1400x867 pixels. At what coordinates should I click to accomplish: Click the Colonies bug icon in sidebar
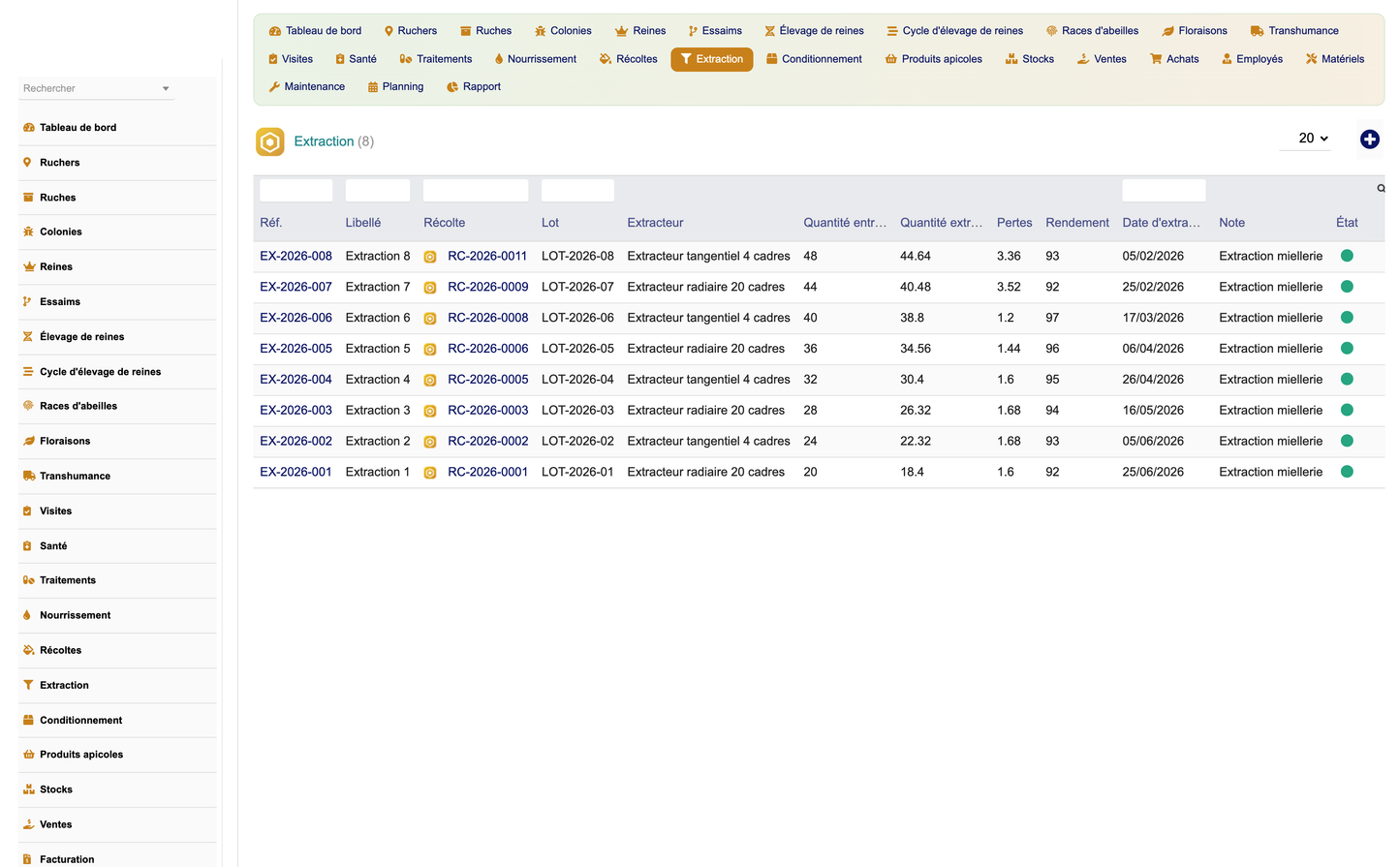pos(28,232)
